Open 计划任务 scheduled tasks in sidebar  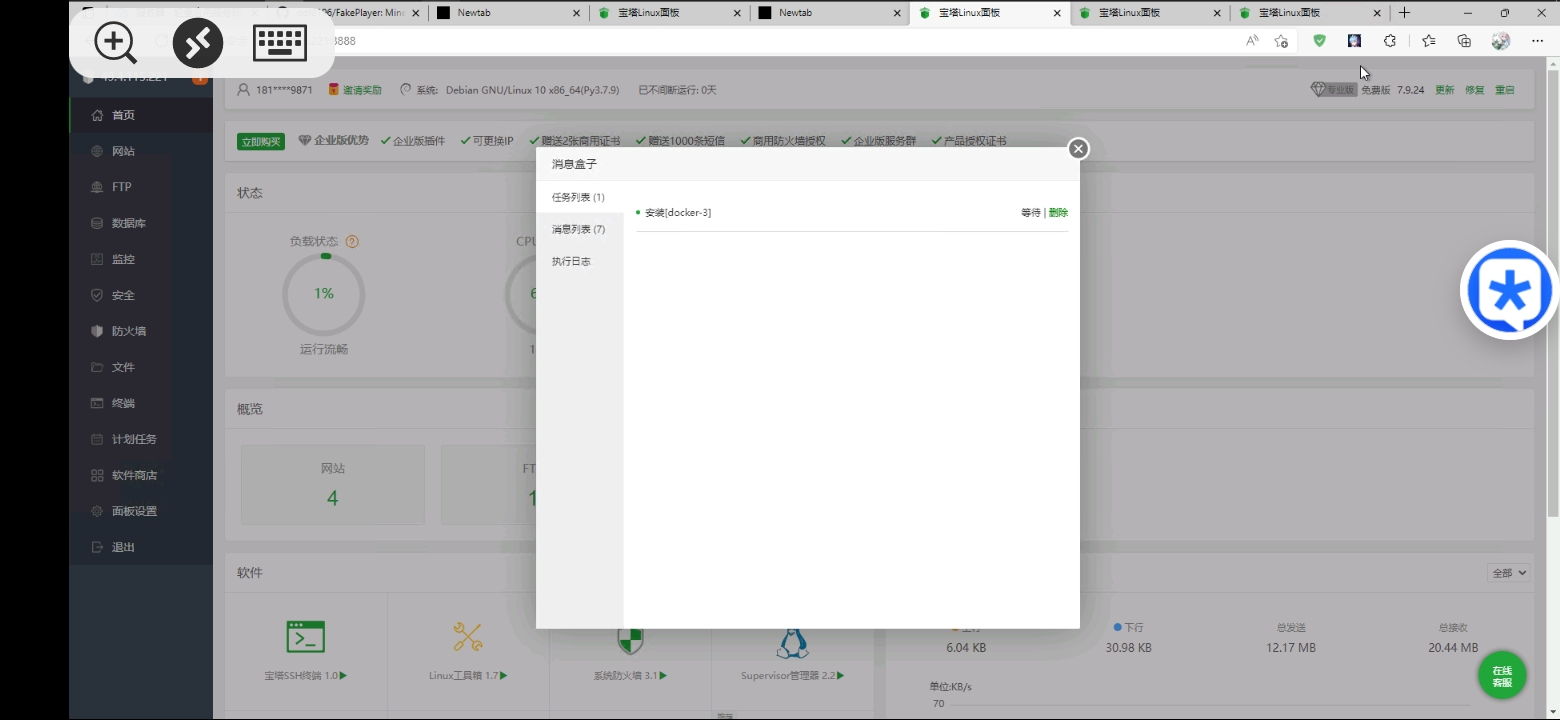141,439
